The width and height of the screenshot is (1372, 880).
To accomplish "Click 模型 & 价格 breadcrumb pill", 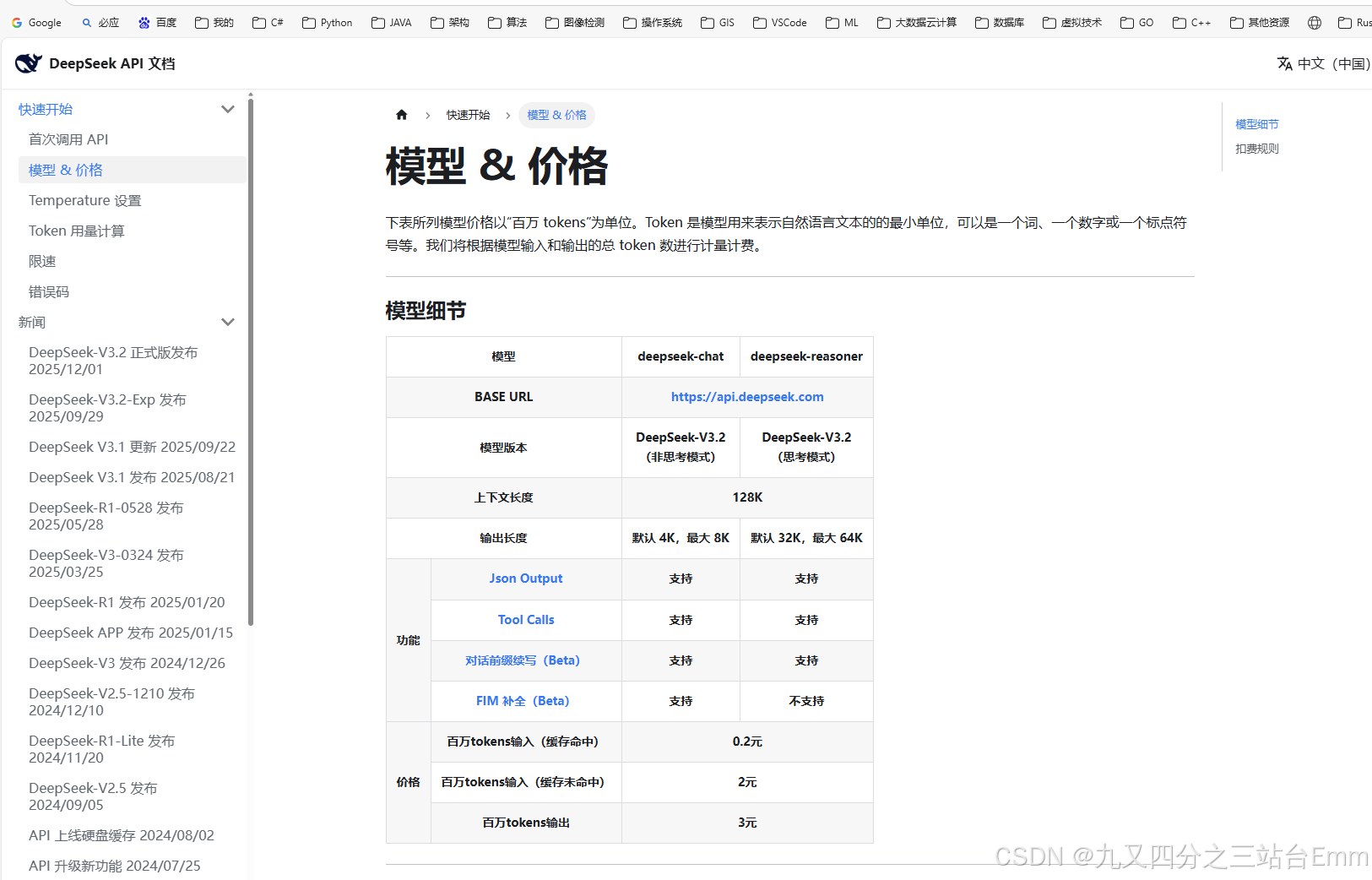I will [x=556, y=115].
